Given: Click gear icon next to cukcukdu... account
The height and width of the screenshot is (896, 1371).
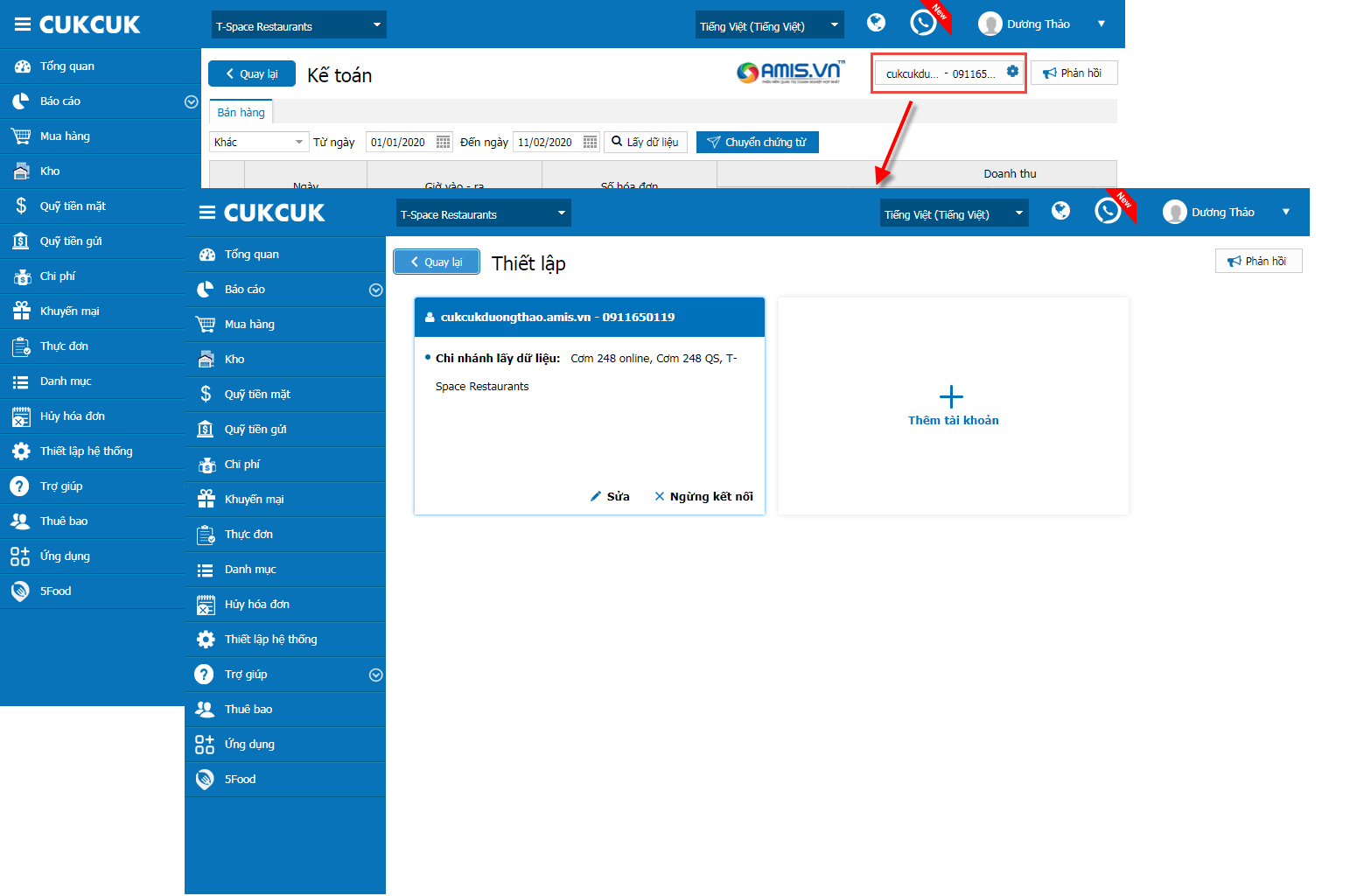Looking at the screenshot, I should 1012,72.
